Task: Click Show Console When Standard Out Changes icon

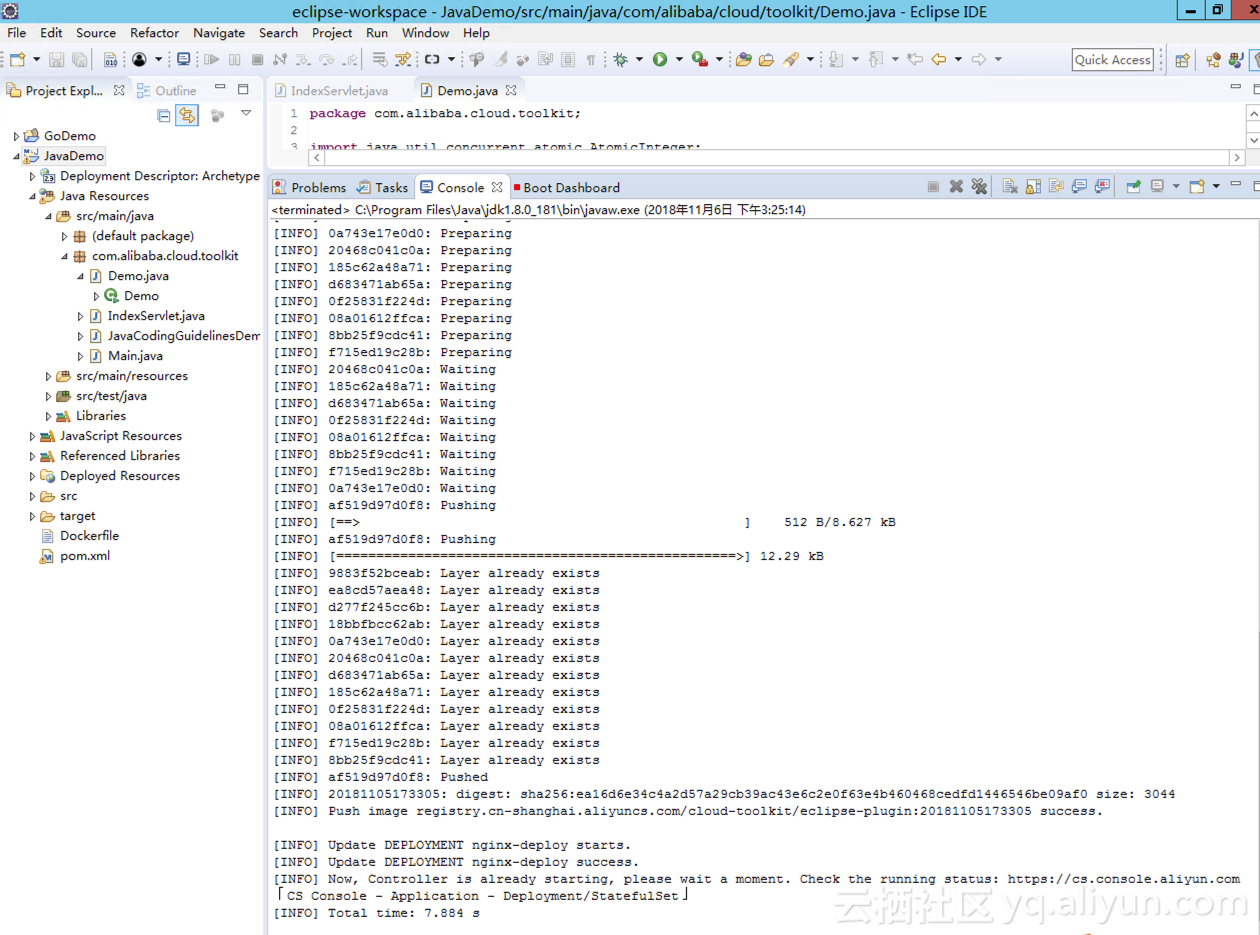Action: [1079, 187]
